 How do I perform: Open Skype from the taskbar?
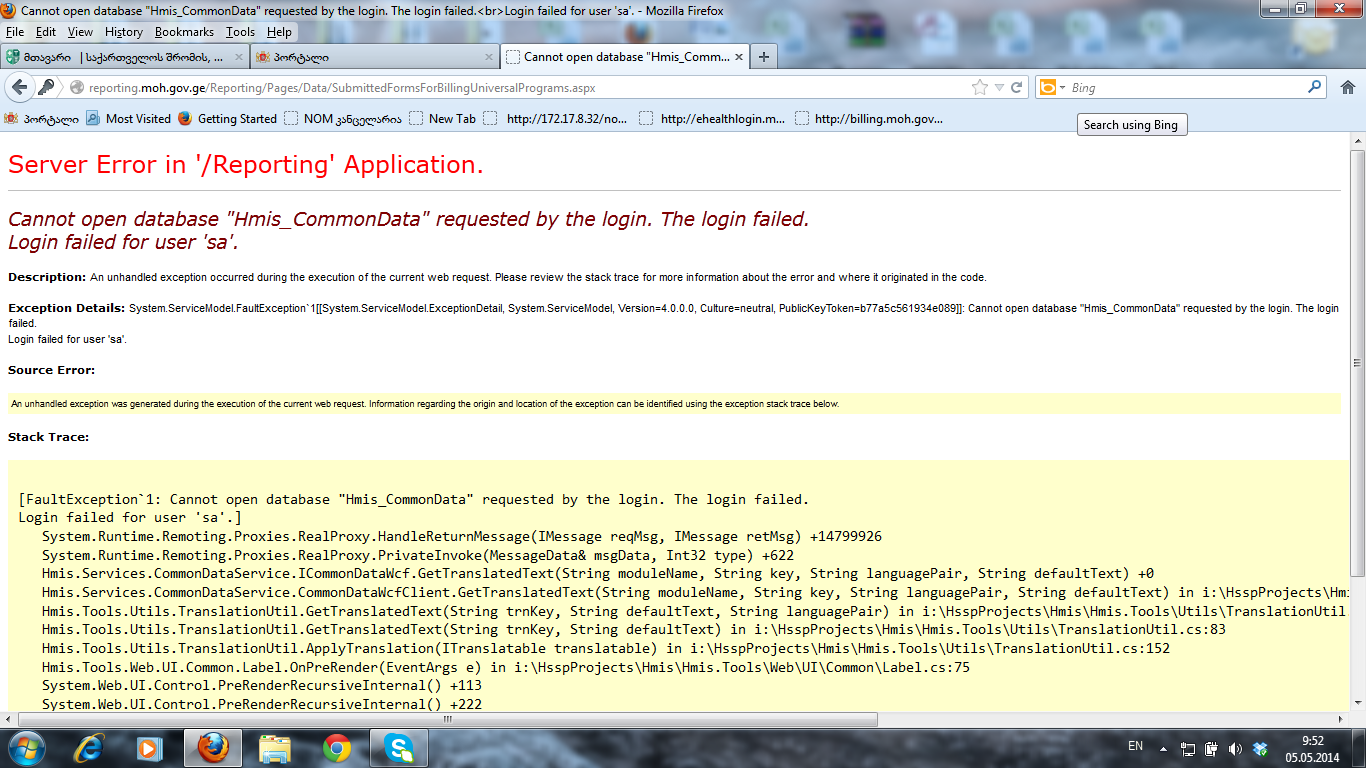[398, 747]
